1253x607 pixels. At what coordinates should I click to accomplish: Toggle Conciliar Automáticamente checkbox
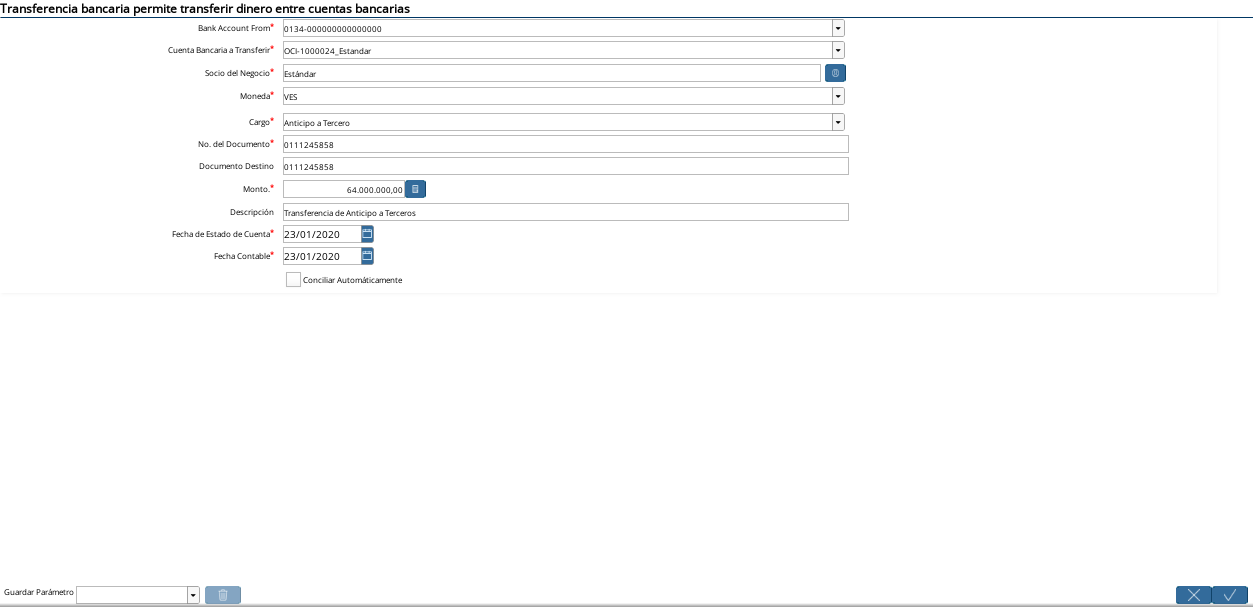(x=293, y=280)
